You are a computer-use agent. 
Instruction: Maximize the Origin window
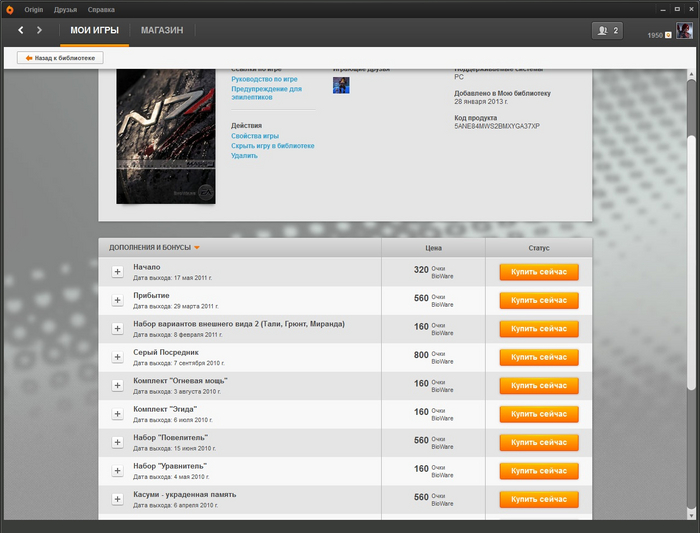pos(677,9)
